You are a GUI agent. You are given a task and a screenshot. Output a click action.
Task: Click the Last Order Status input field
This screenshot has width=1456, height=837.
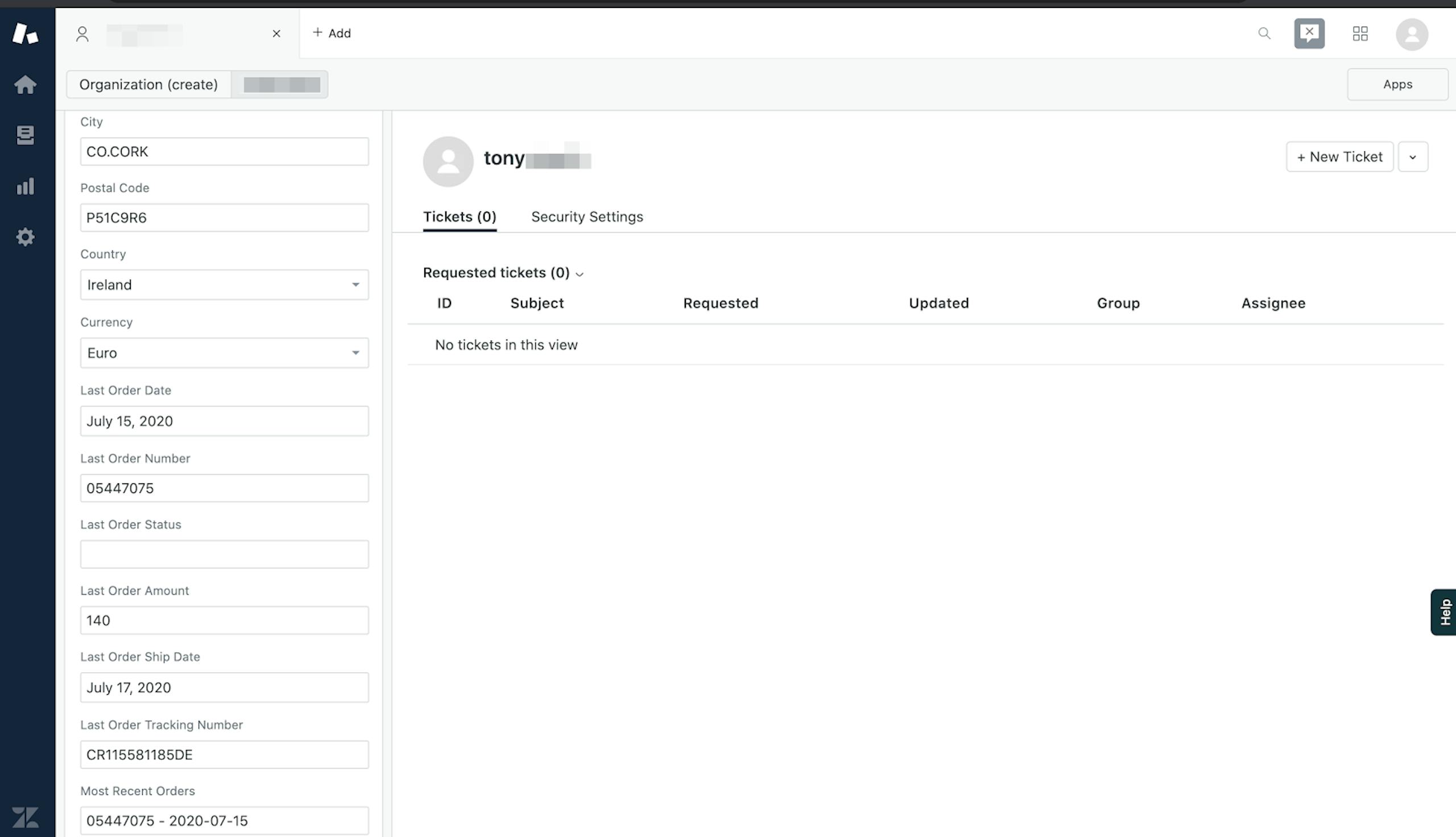[x=224, y=554]
